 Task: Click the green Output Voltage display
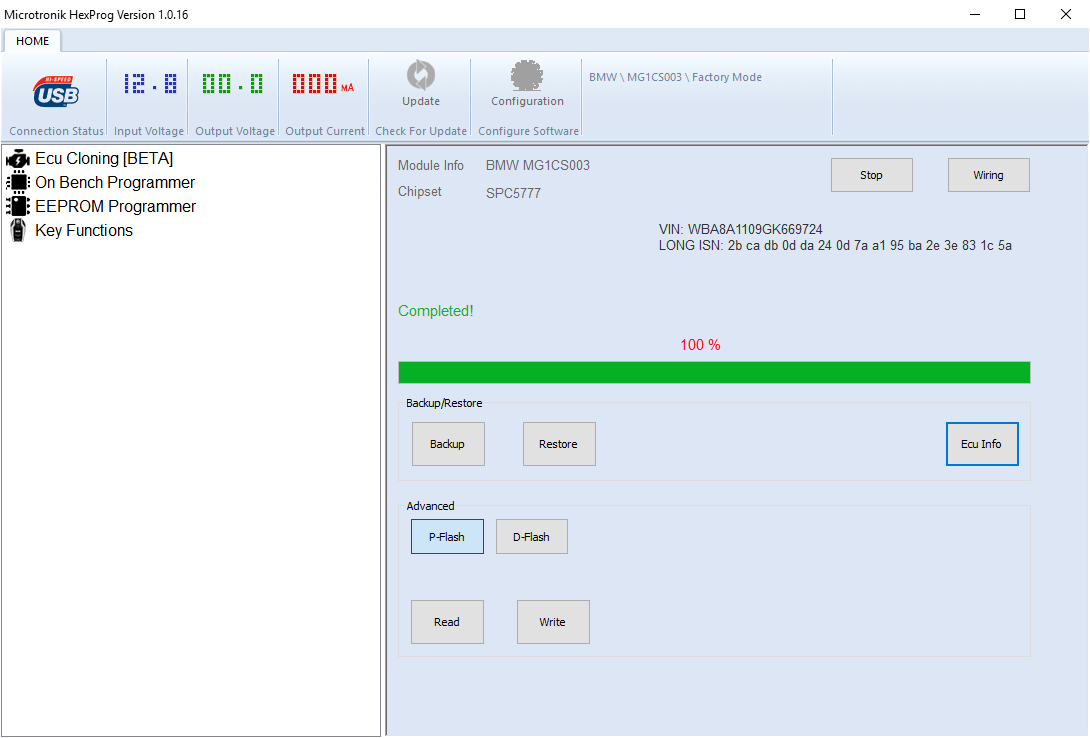(233, 84)
